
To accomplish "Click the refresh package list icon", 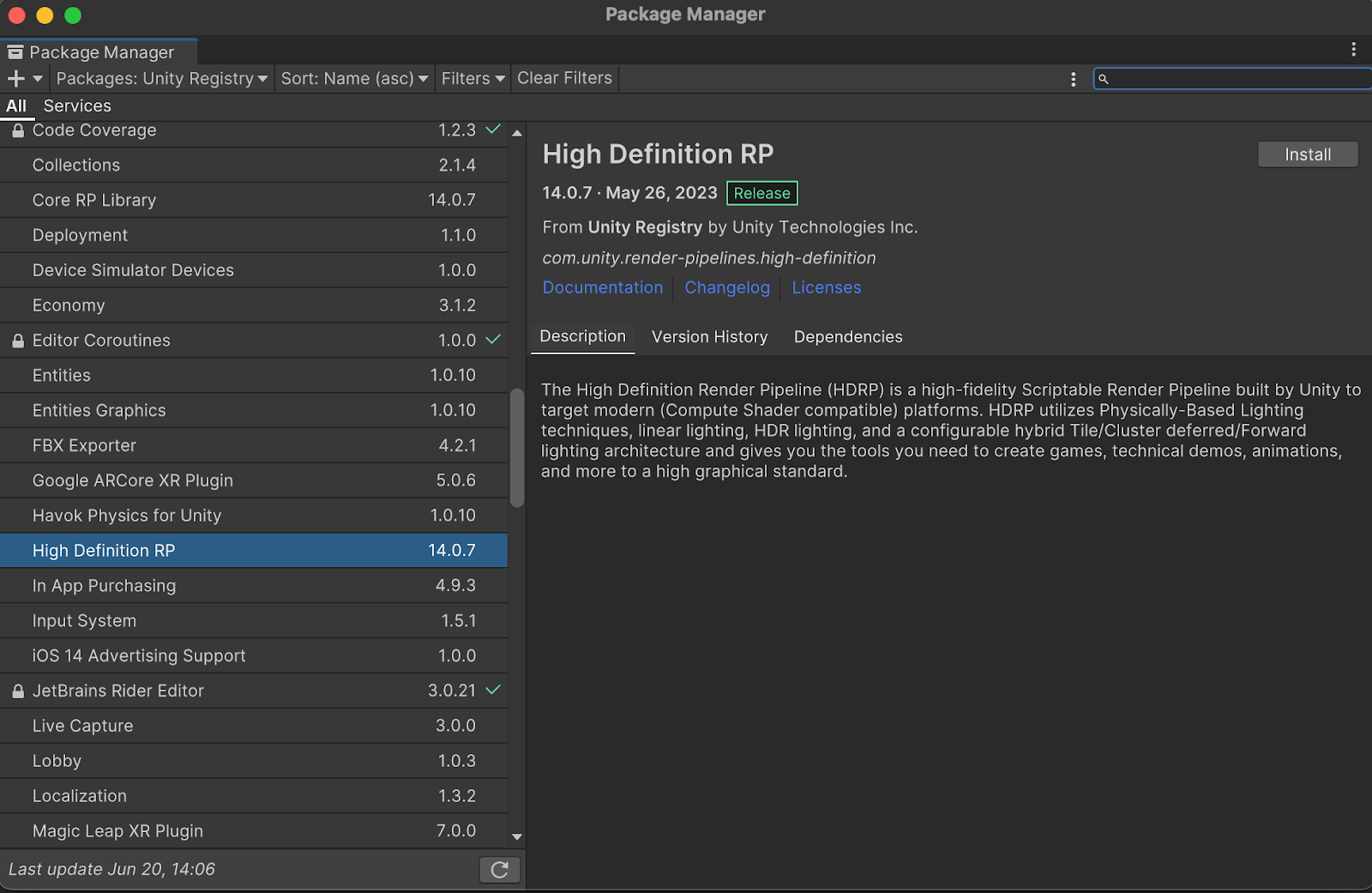I will [499, 870].
